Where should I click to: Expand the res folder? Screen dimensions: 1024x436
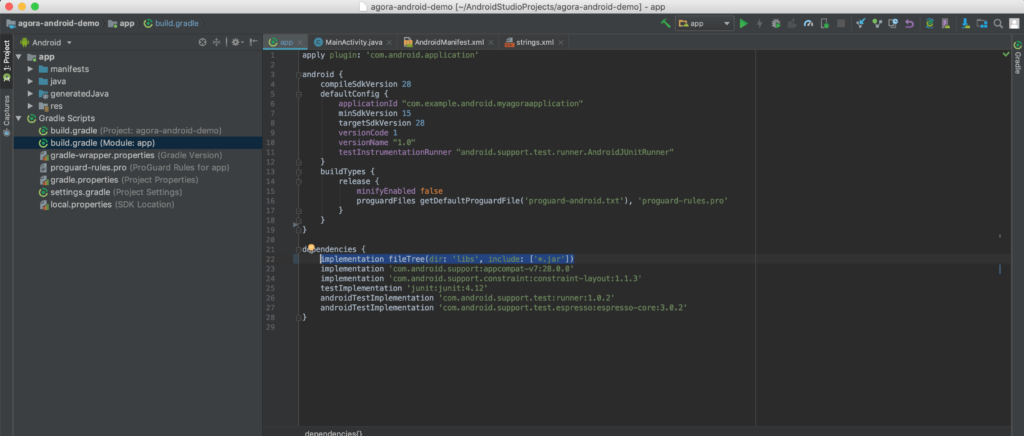tap(30, 106)
